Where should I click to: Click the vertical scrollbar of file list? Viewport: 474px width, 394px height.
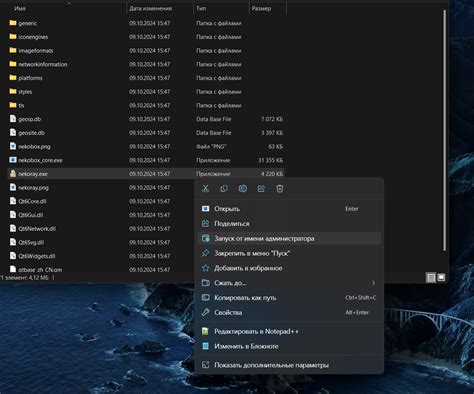pyautogui.click(x=445, y=131)
